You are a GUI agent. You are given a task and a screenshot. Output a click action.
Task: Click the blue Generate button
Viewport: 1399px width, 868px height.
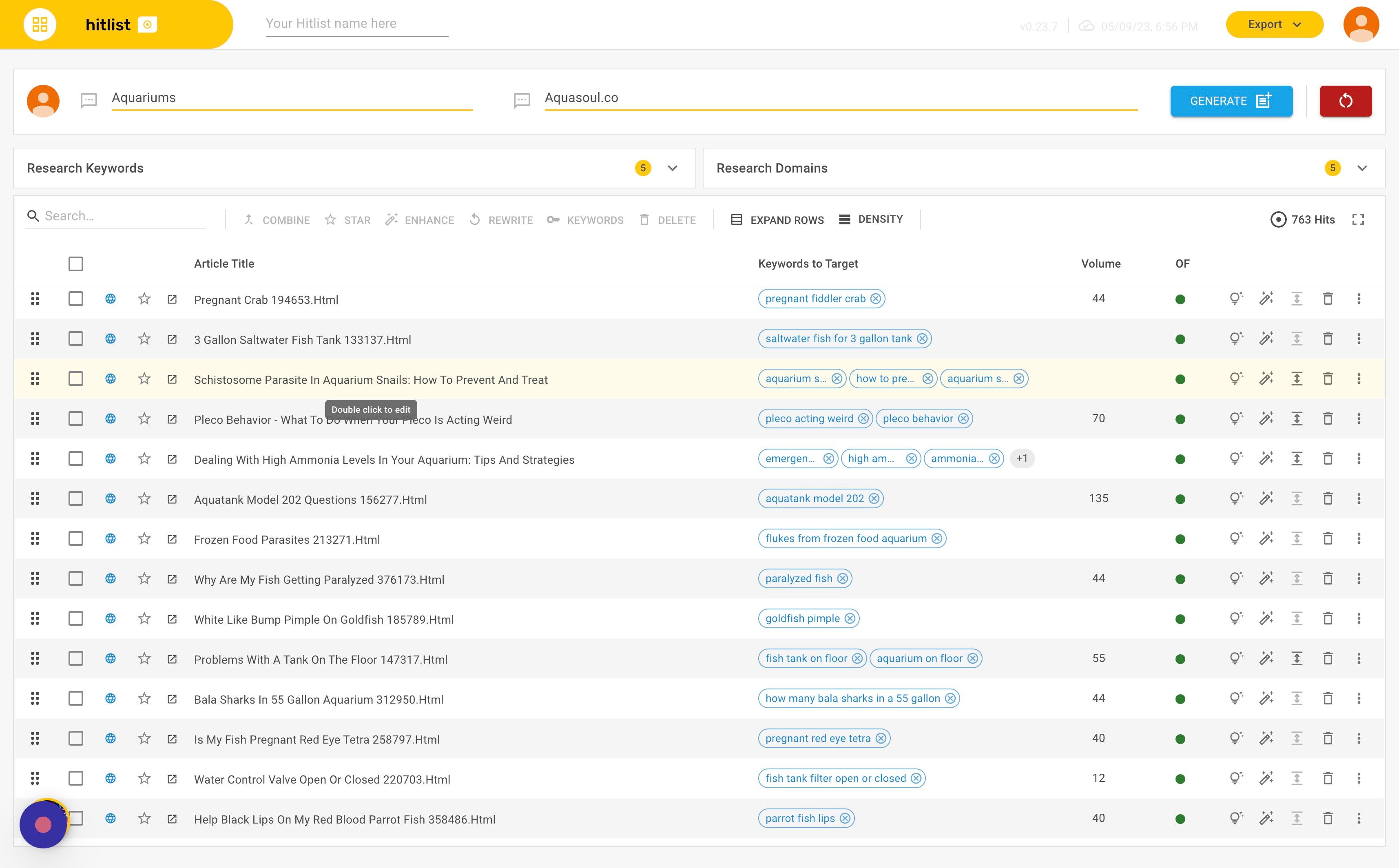point(1231,101)
